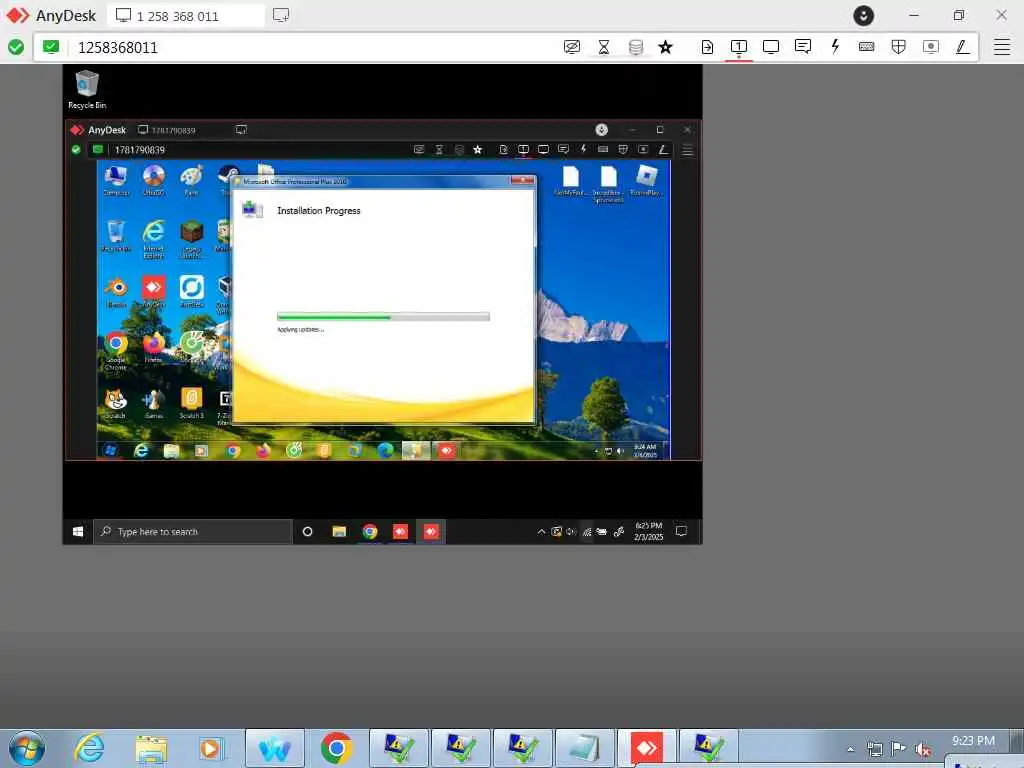Show hidden icons arrow in local tray
The height and width of the screenshot is (768, 1024).
click(850, 749)
